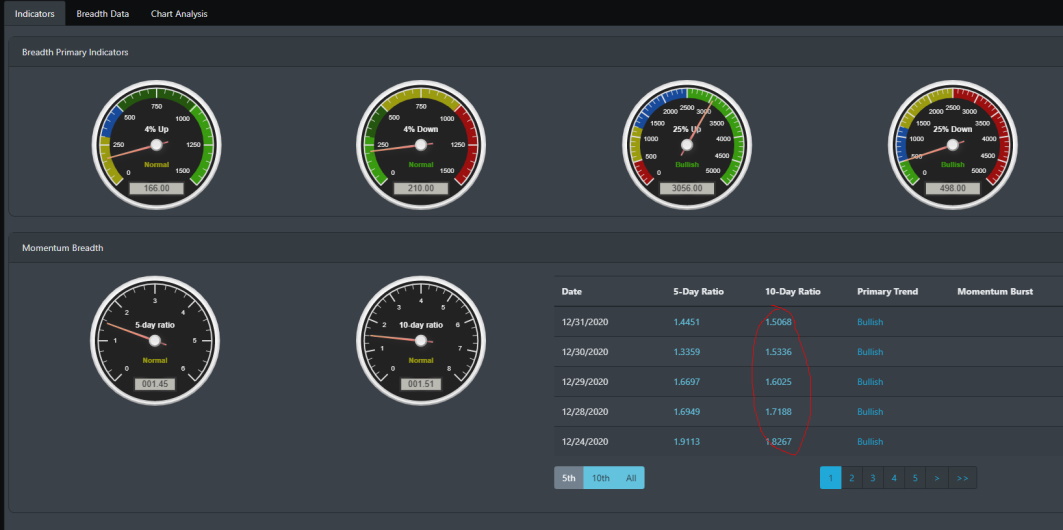
Task: Click the 10-day ratio value 1.7188
Action: tap(778, 411)
